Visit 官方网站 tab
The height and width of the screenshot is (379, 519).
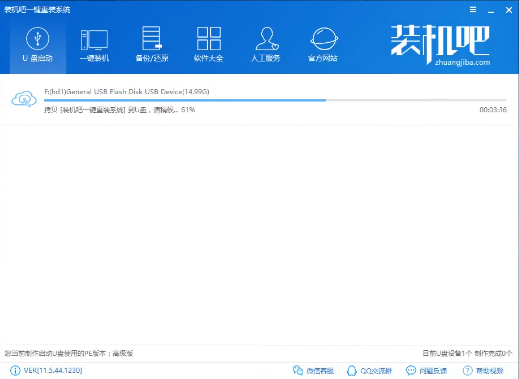click(x=323, y=45)
